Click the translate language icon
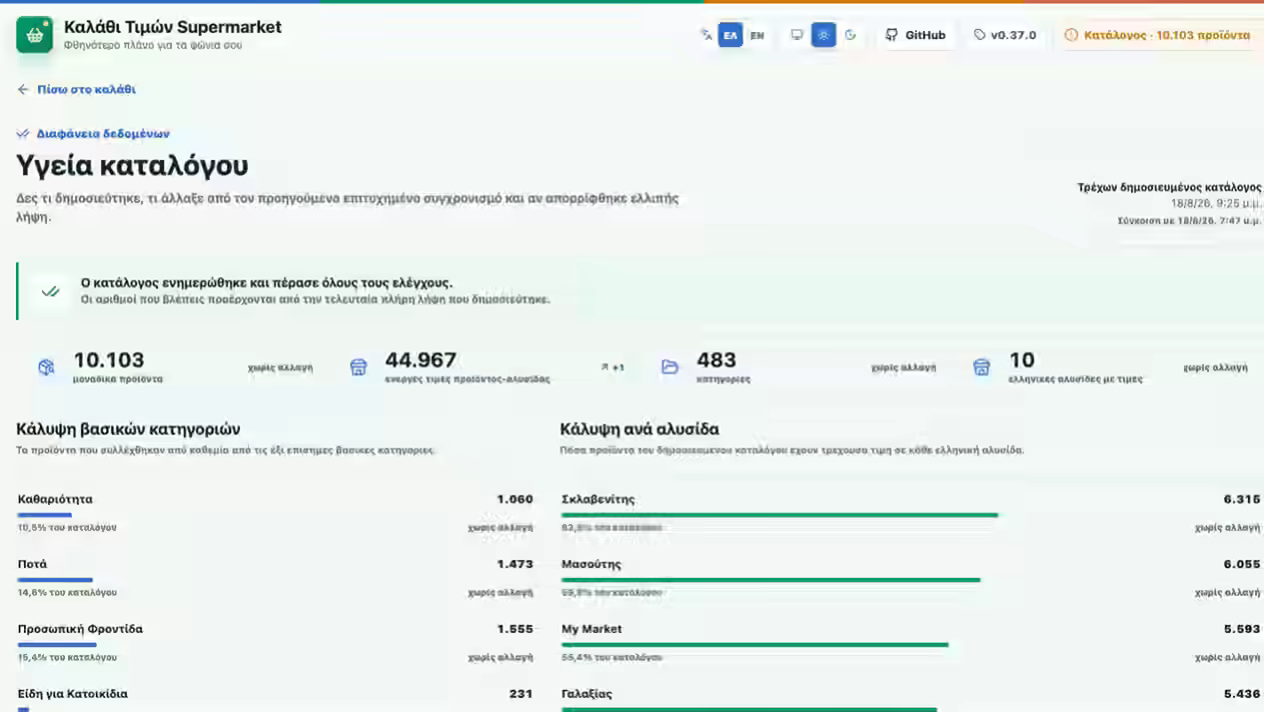Screen dimensions: 1264x712 (x=707, y=35)
